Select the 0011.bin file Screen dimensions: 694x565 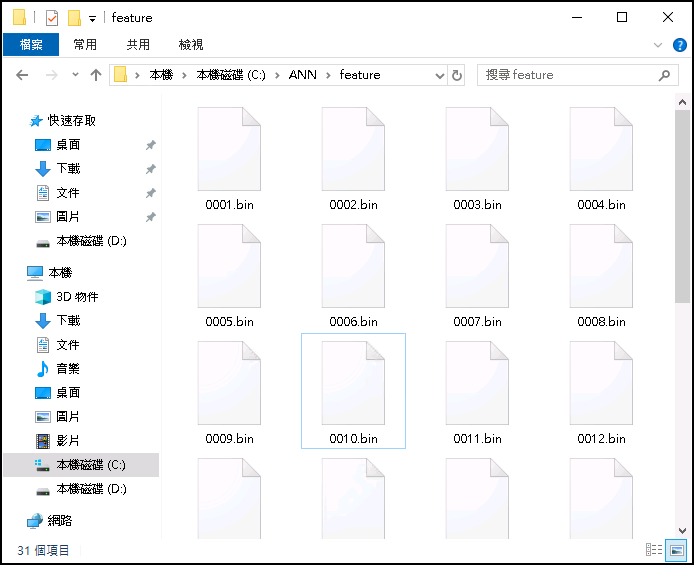click(477, 393)
